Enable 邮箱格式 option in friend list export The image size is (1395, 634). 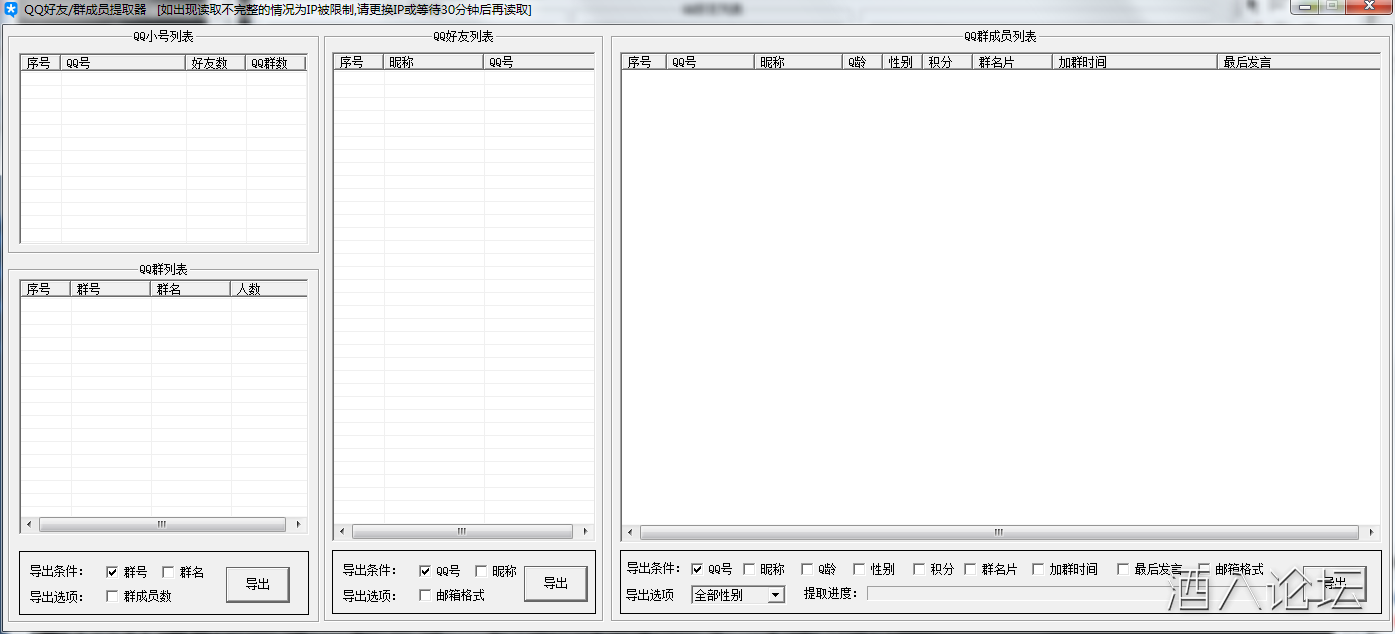(x=425, y=595)
